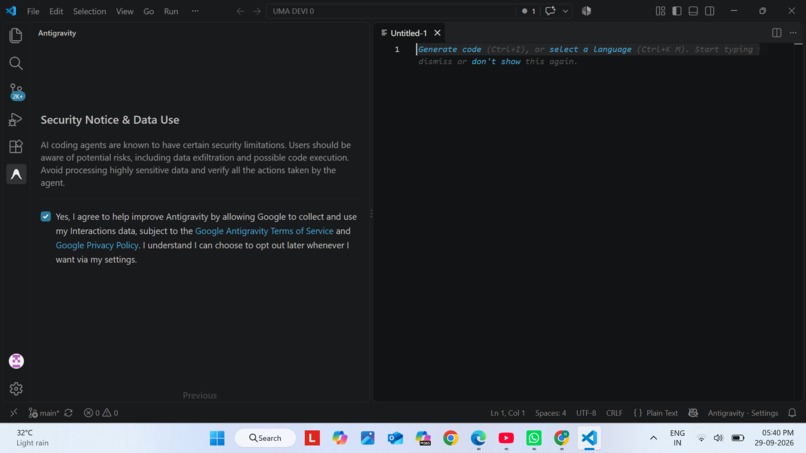Click Ln 1, Col 1 status item
The image size is (806, 453).
tap(507, 413)
